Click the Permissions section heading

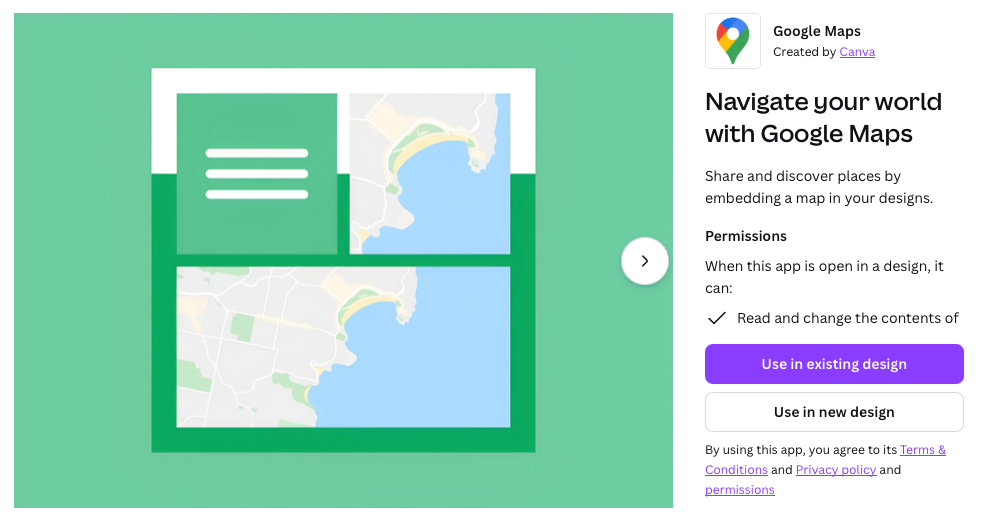pyautogui.click(x=746, y=236)
